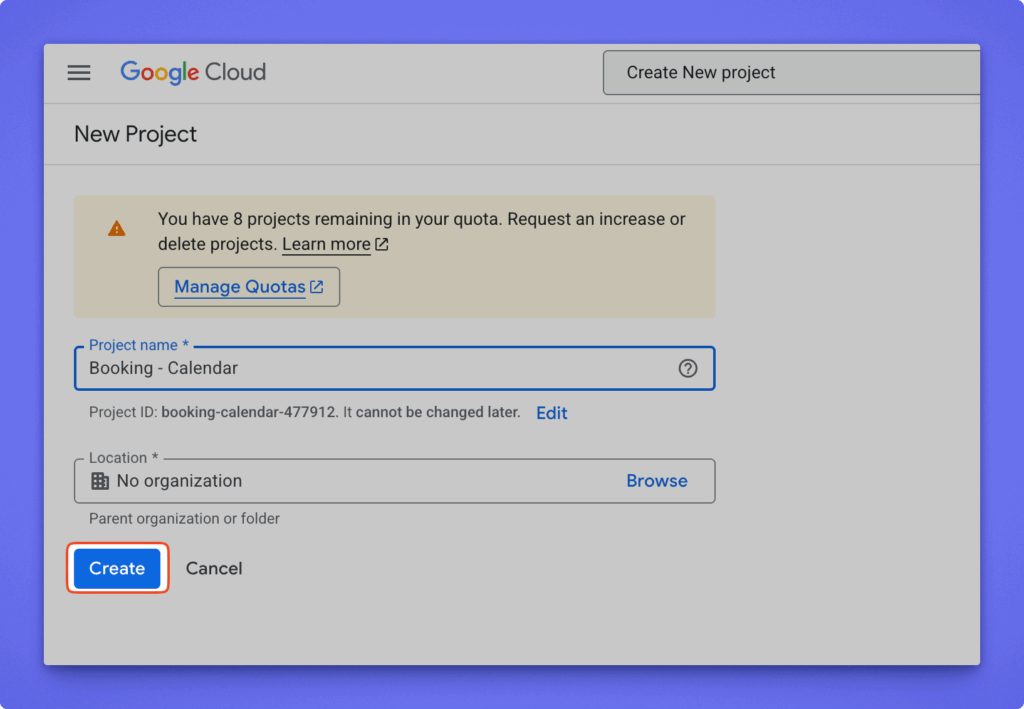
Task: Open the hamburger navigation menu
Action: pos(79,73)
